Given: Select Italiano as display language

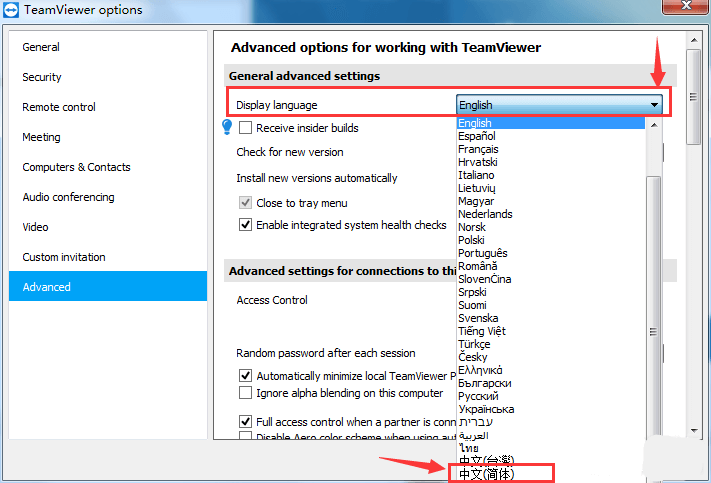Looking at the screenshot, I should click(x=550, y=175).
